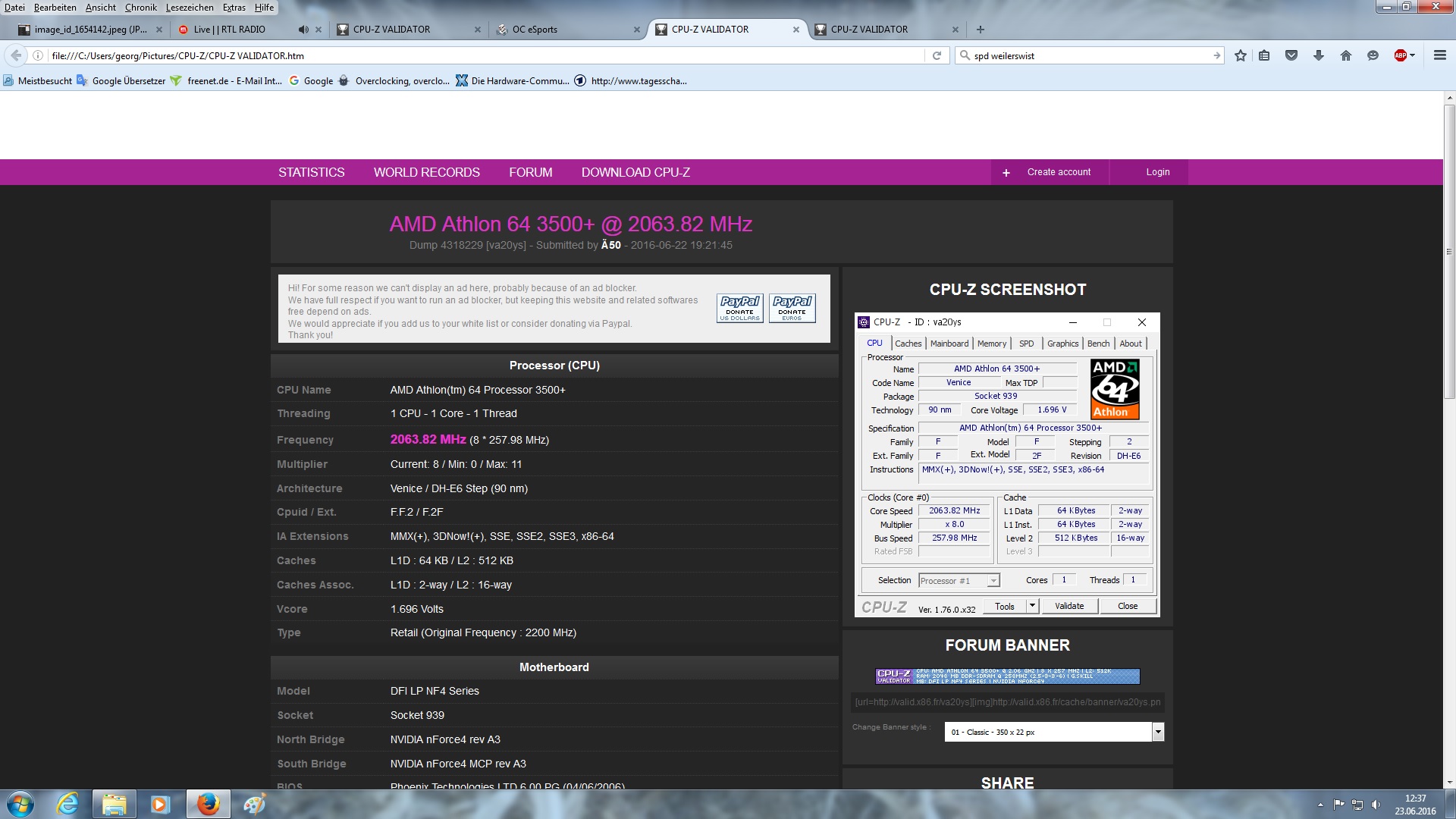The image size is (1456, 819).
Task: Go to home page icon
Action: tap(1346, 55)
